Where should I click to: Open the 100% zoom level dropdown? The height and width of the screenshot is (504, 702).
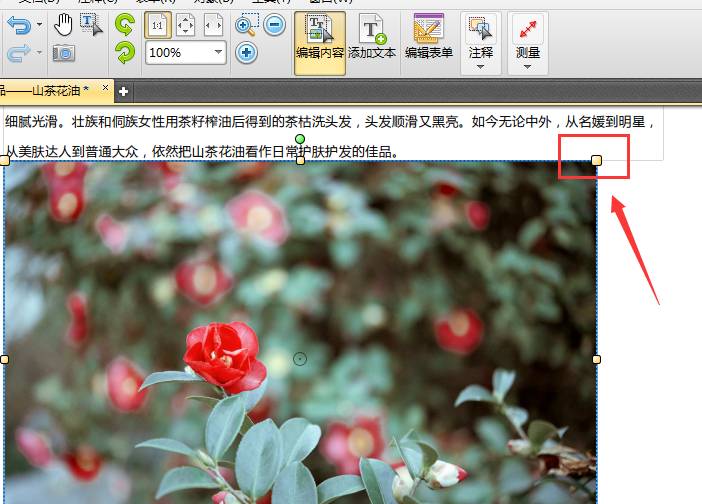pyautogui.click(x=217, y=52)
